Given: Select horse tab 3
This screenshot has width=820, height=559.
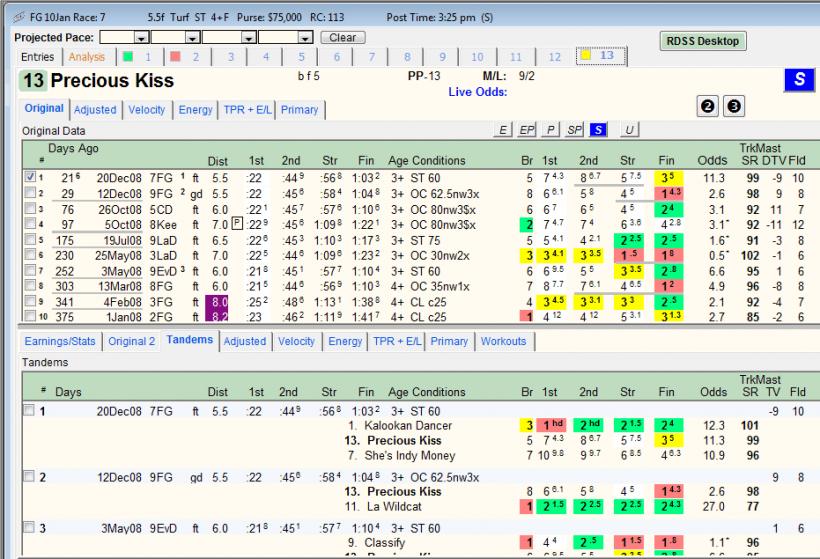Looking at the screenshot, I should pos(231,56).
